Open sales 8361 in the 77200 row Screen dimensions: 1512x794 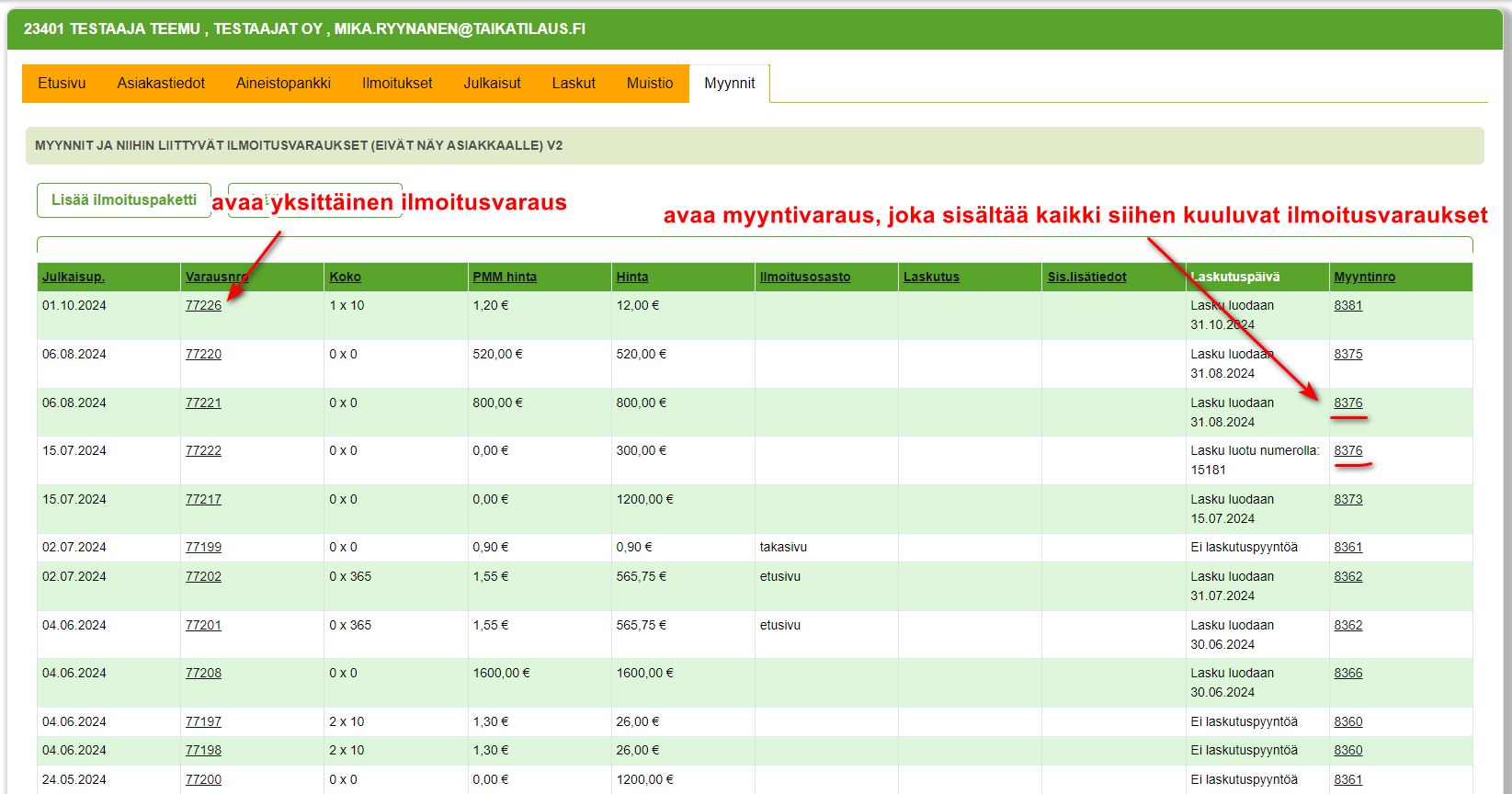(x=1348, y=779)
